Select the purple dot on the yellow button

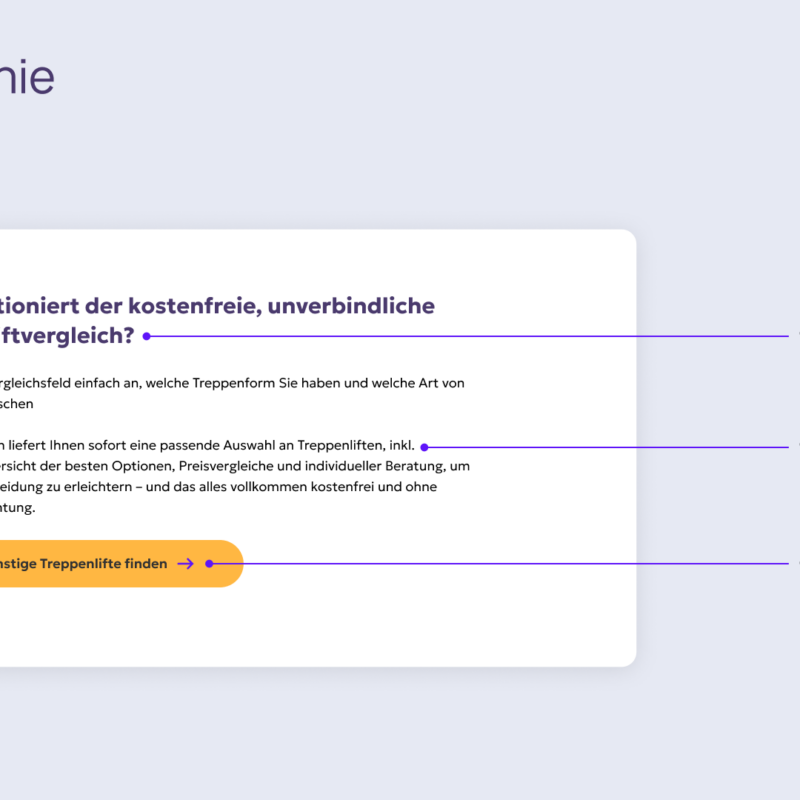coord(209,564)
